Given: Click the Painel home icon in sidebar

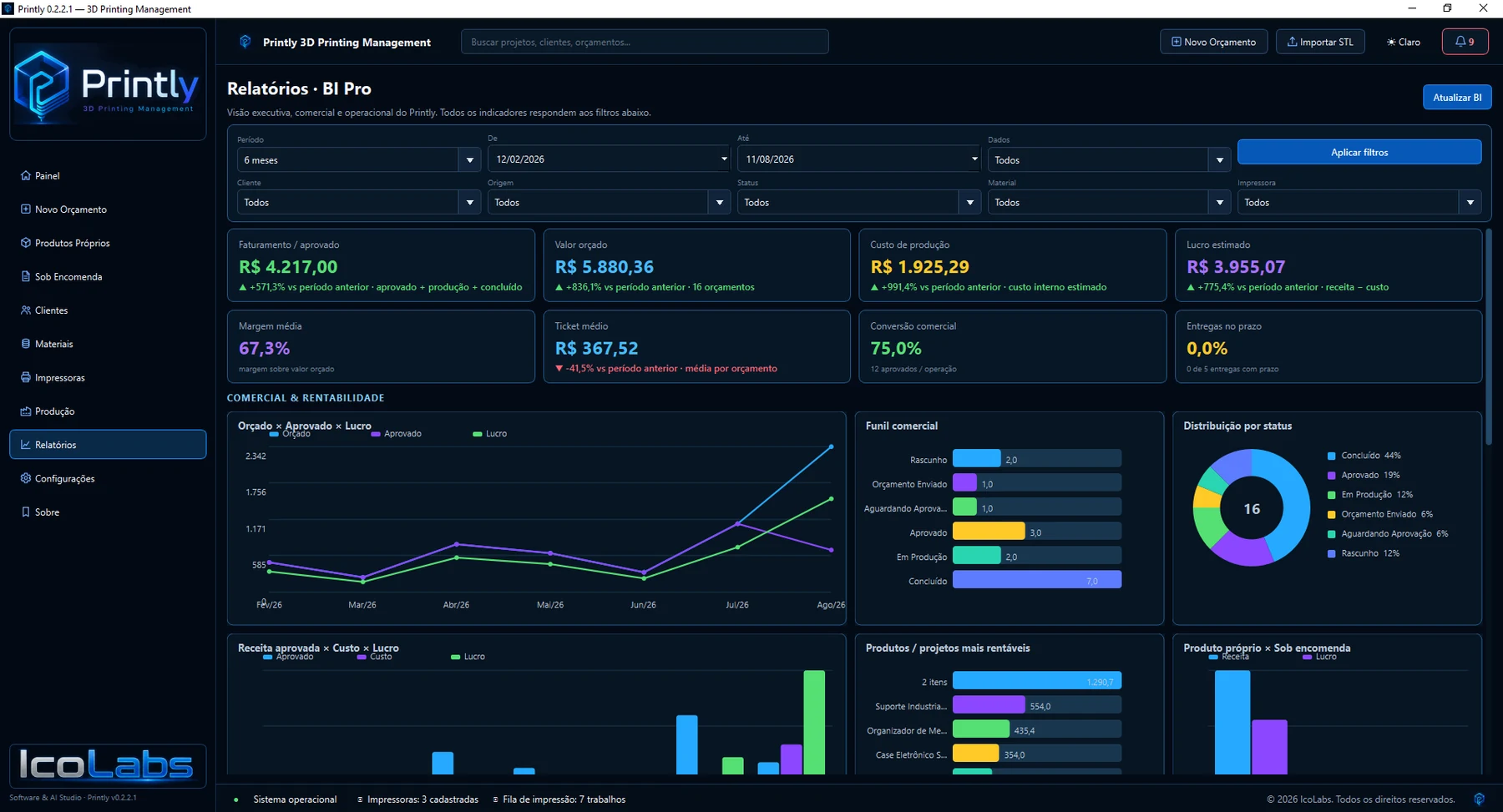Looking at the screenshot, I should pyautogui.click(x=26, y=175).
